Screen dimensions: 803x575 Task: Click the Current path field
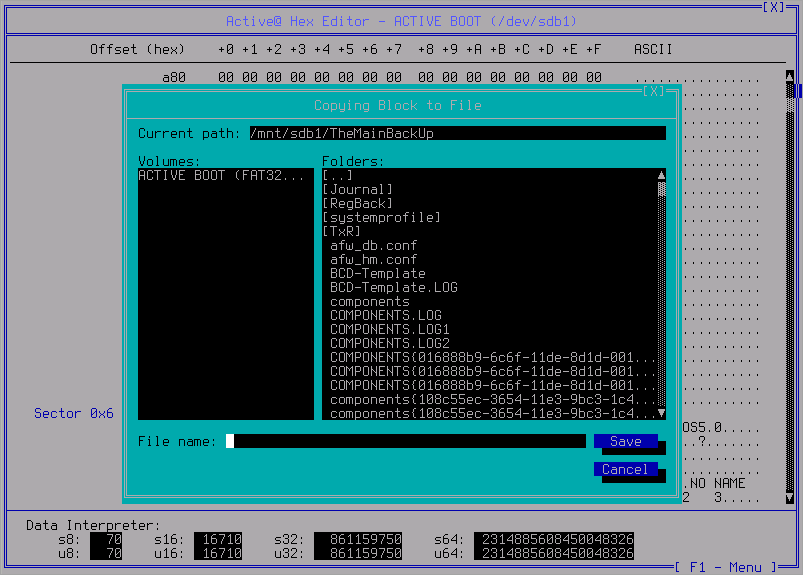[458, 133]
